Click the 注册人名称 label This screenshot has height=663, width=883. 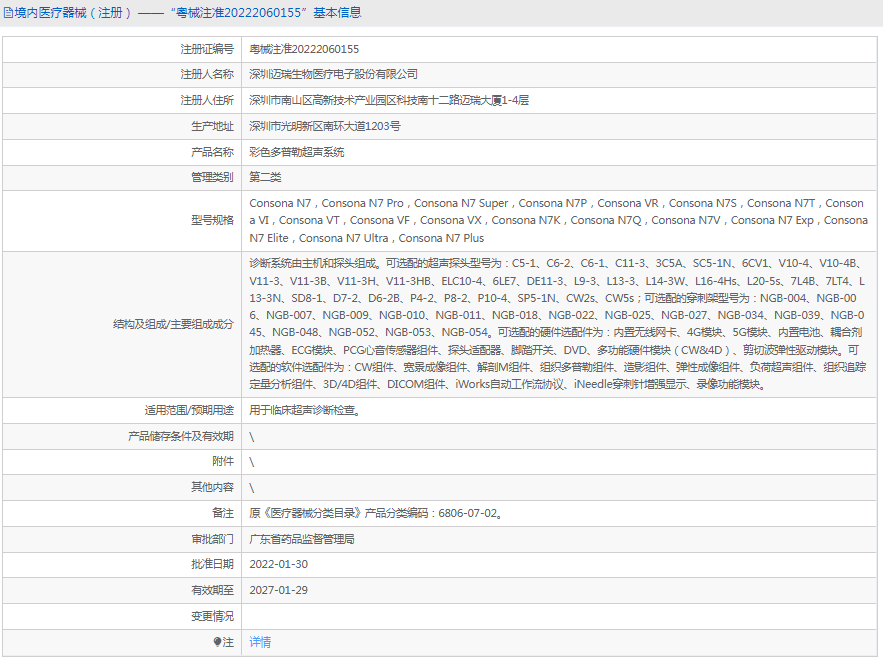pos(207,74)
